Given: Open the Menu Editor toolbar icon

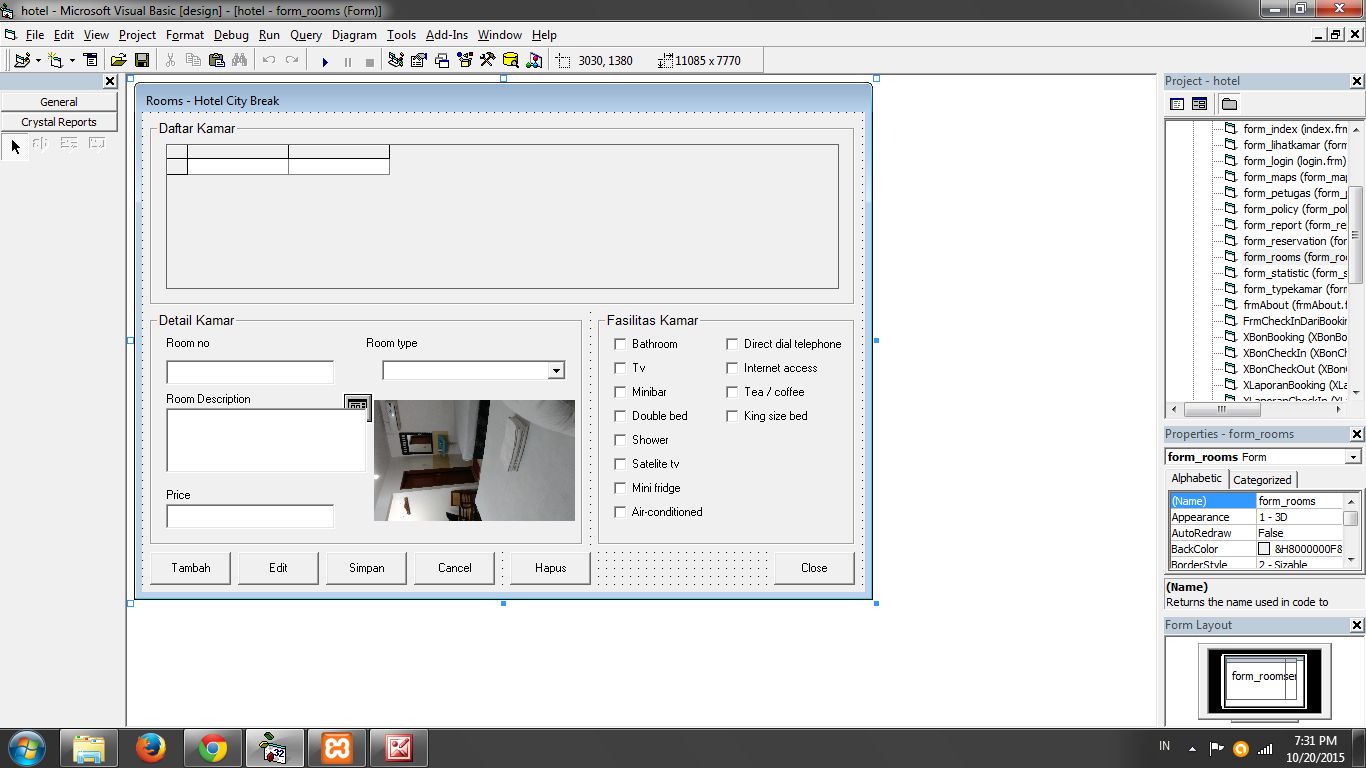Looking at the screenshot, I should (x=91, y=61).
